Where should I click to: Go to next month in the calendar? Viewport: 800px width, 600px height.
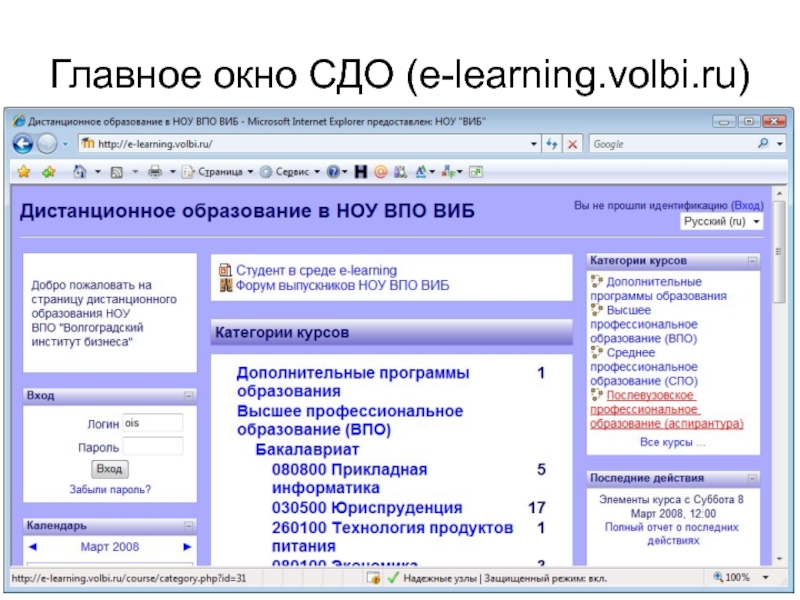coord(187,547)
